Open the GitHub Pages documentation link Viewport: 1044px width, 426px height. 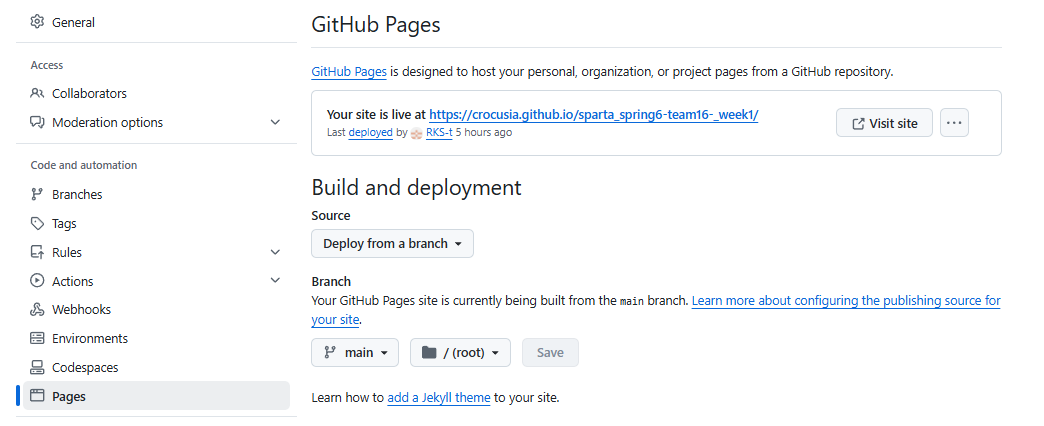349,72
